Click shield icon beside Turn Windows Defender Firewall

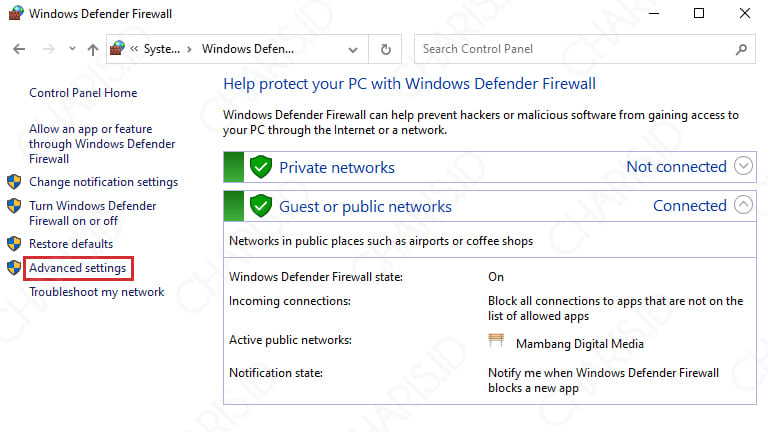(x=14, y=206)
